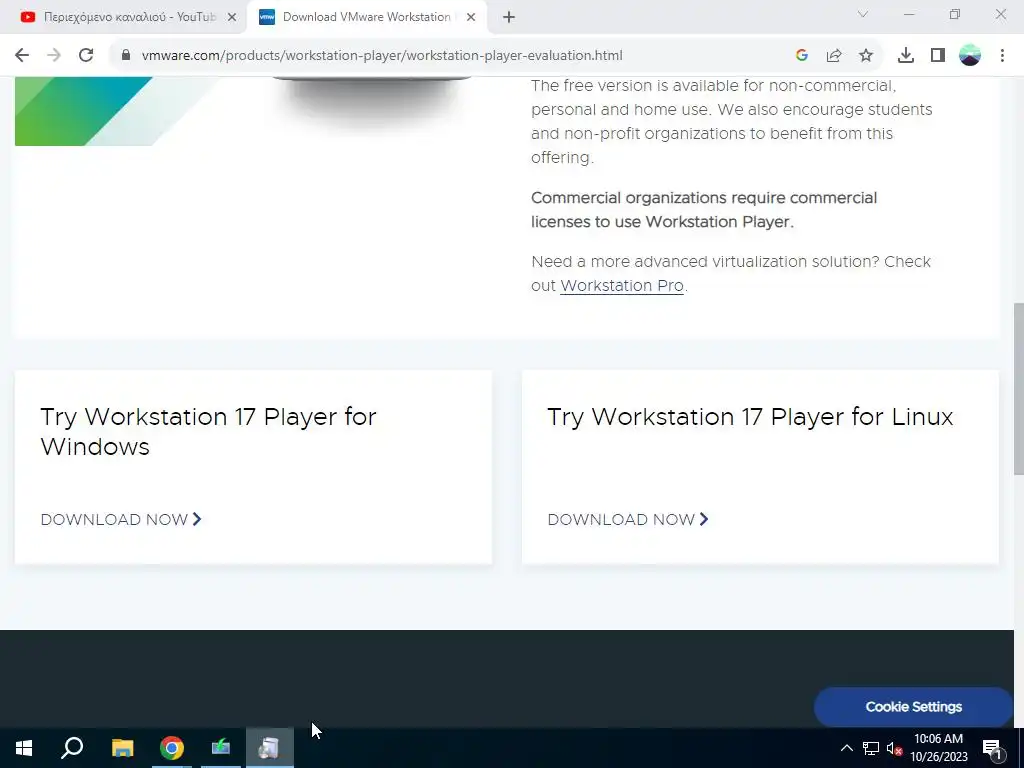Screen dimensions: 1024x768
Task: Close the Download VMware Workstation tab
Action: (x=471, y=17)
